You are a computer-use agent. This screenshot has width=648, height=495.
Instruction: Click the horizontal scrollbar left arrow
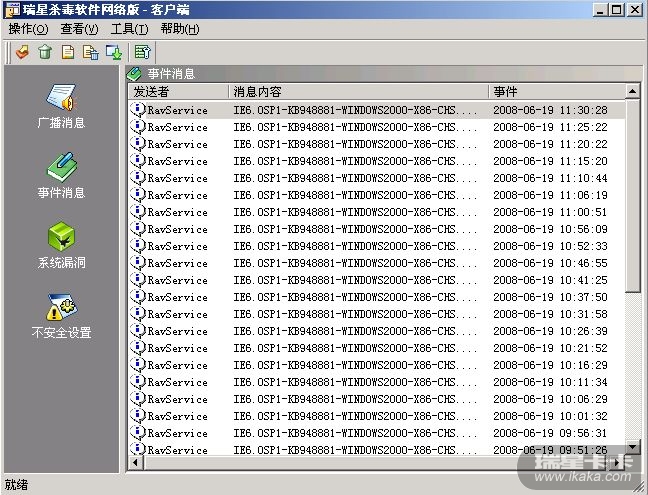click(x=136, y=462)
